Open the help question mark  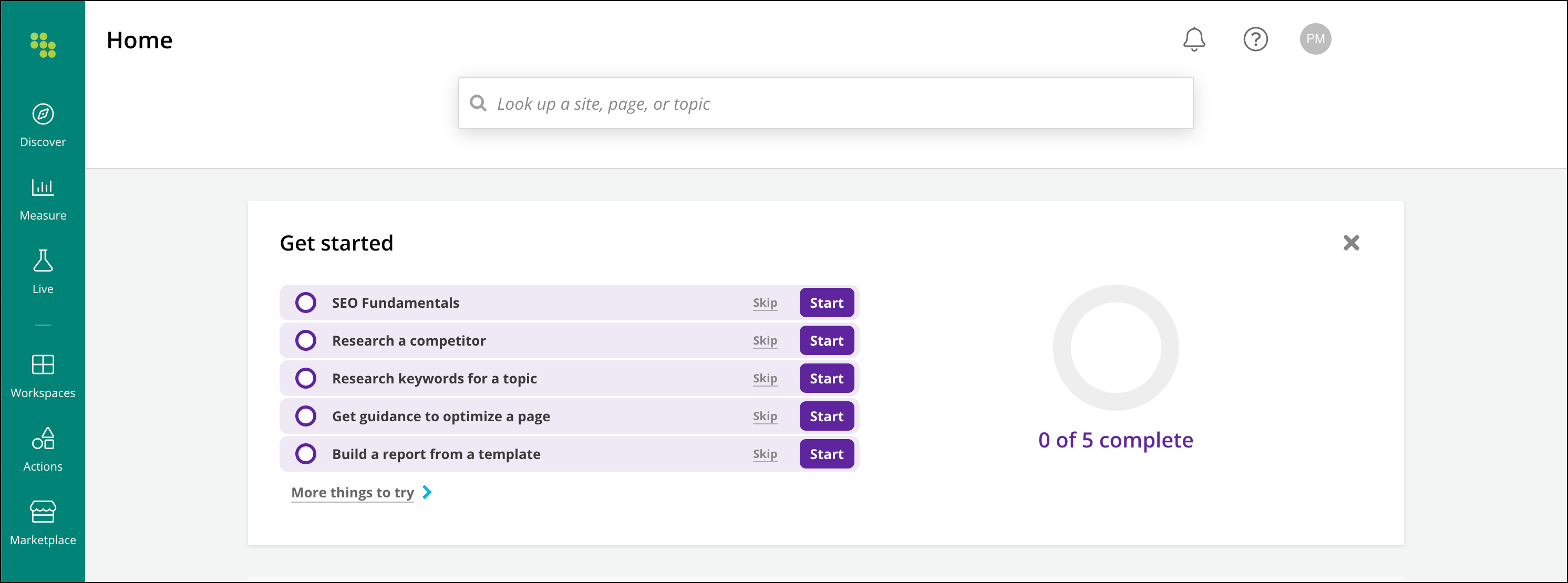(x=1255, y=39)
